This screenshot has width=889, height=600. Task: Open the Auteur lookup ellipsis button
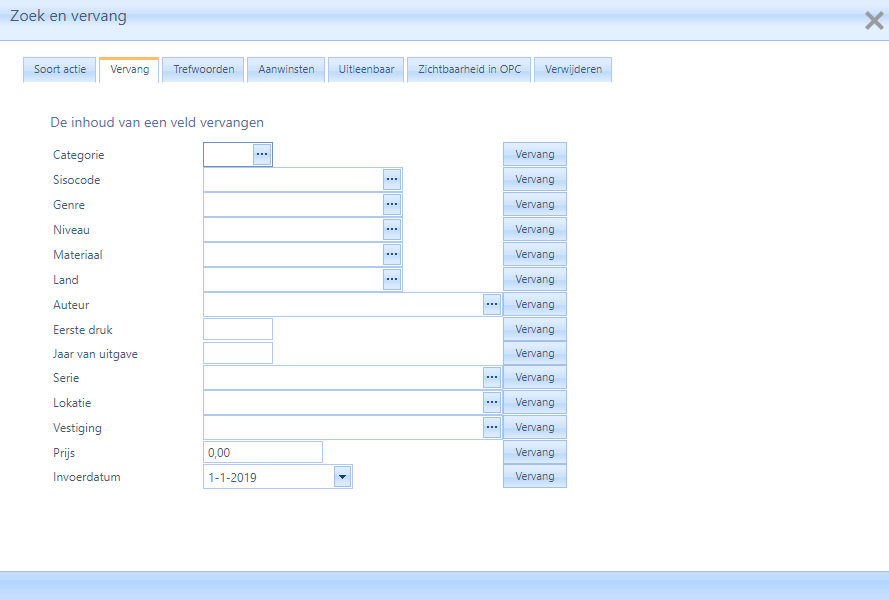coord(492,304)
